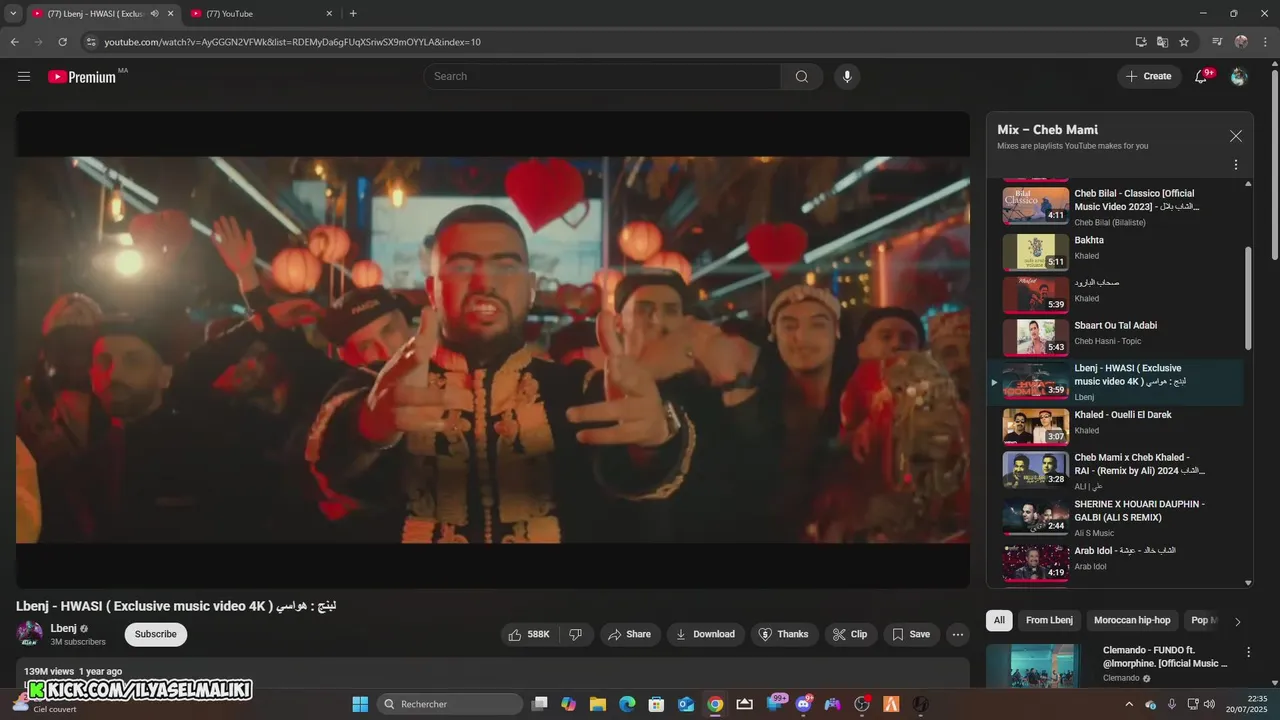
Task: Mute the playing Lbenj tab speaker icon
Action: [x=155, y=14]
